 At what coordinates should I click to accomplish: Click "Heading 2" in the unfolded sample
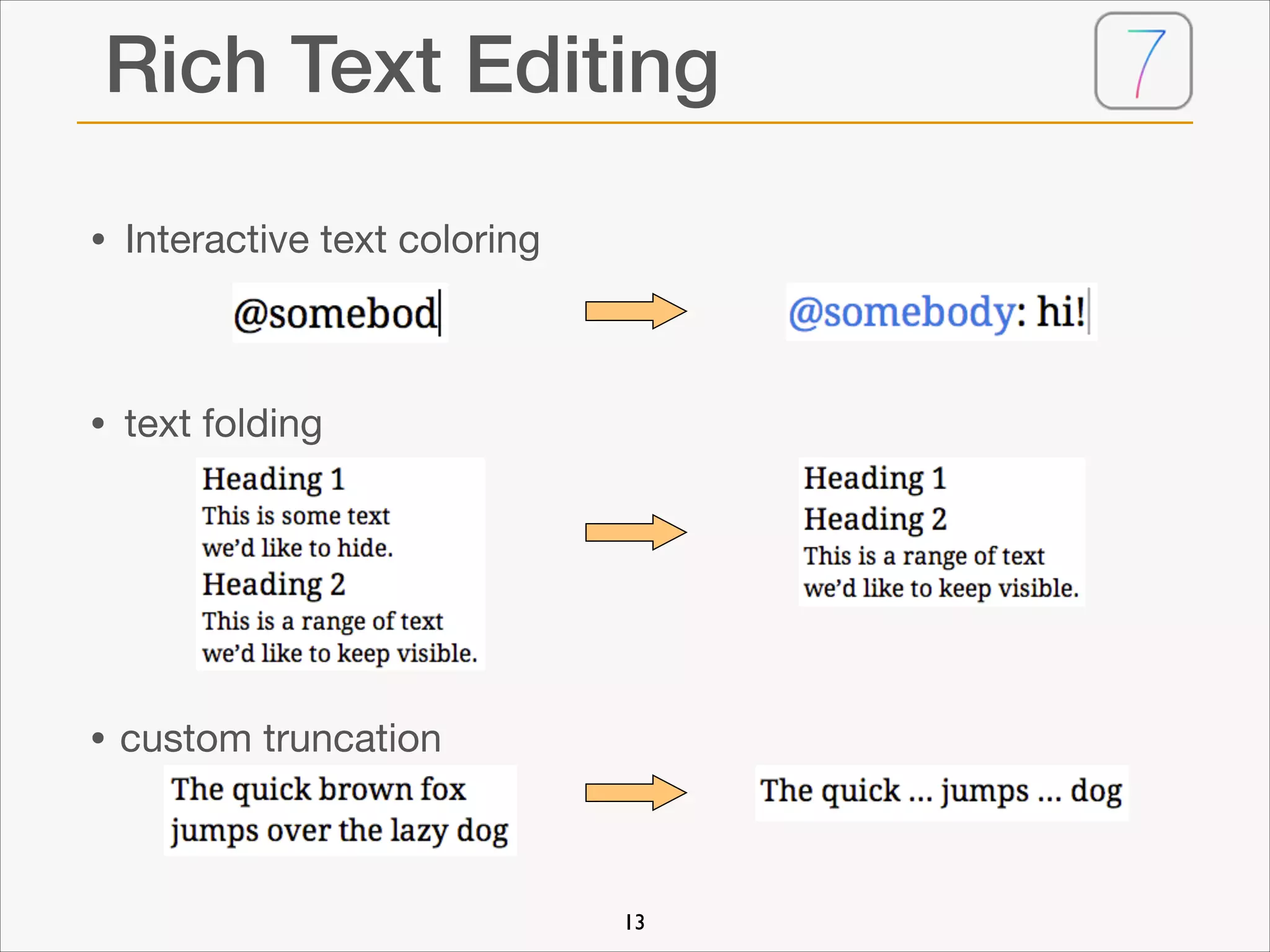pyautogui.click(x=273, y=585)
